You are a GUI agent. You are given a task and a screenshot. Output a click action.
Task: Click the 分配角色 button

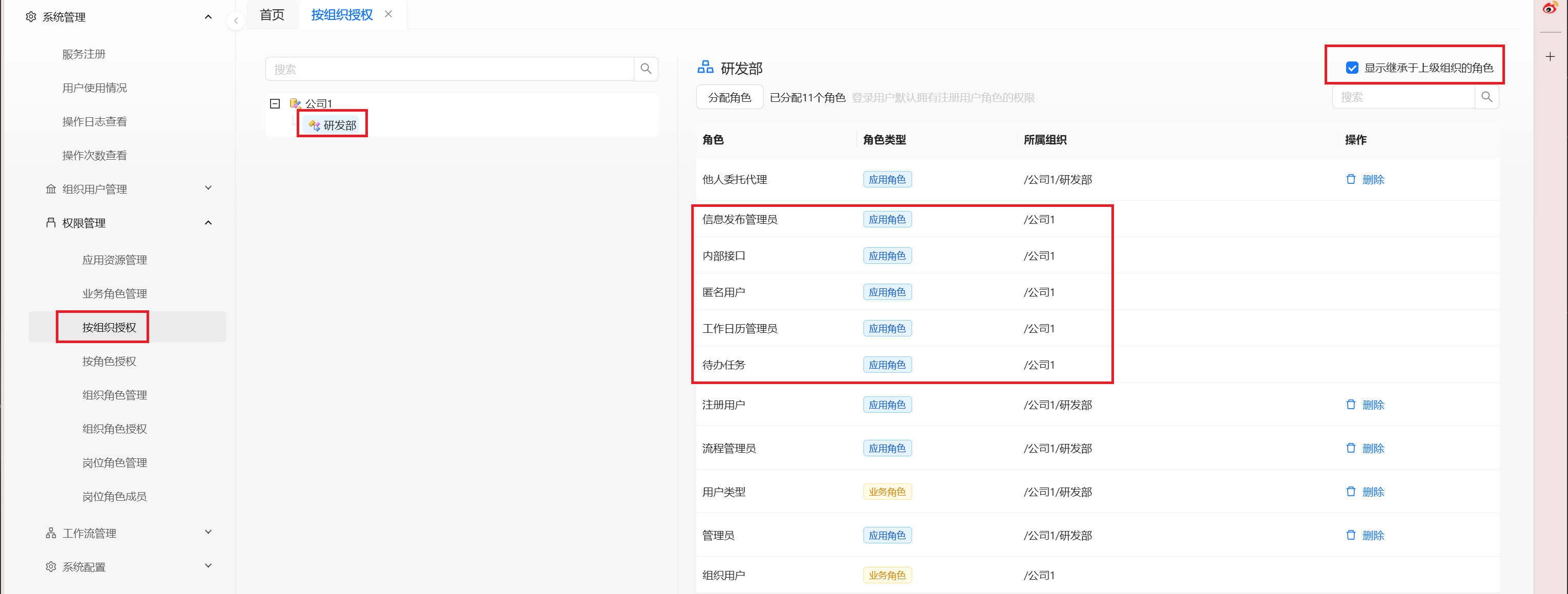coord(729,97)
